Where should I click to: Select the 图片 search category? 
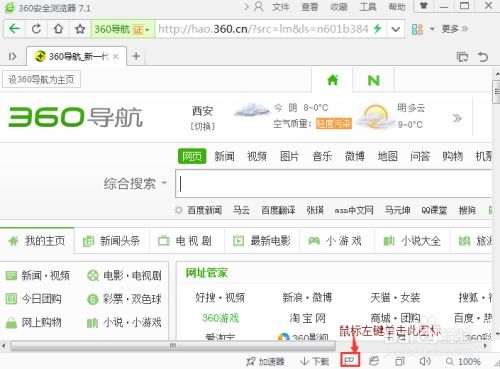[x=289, y=156]
